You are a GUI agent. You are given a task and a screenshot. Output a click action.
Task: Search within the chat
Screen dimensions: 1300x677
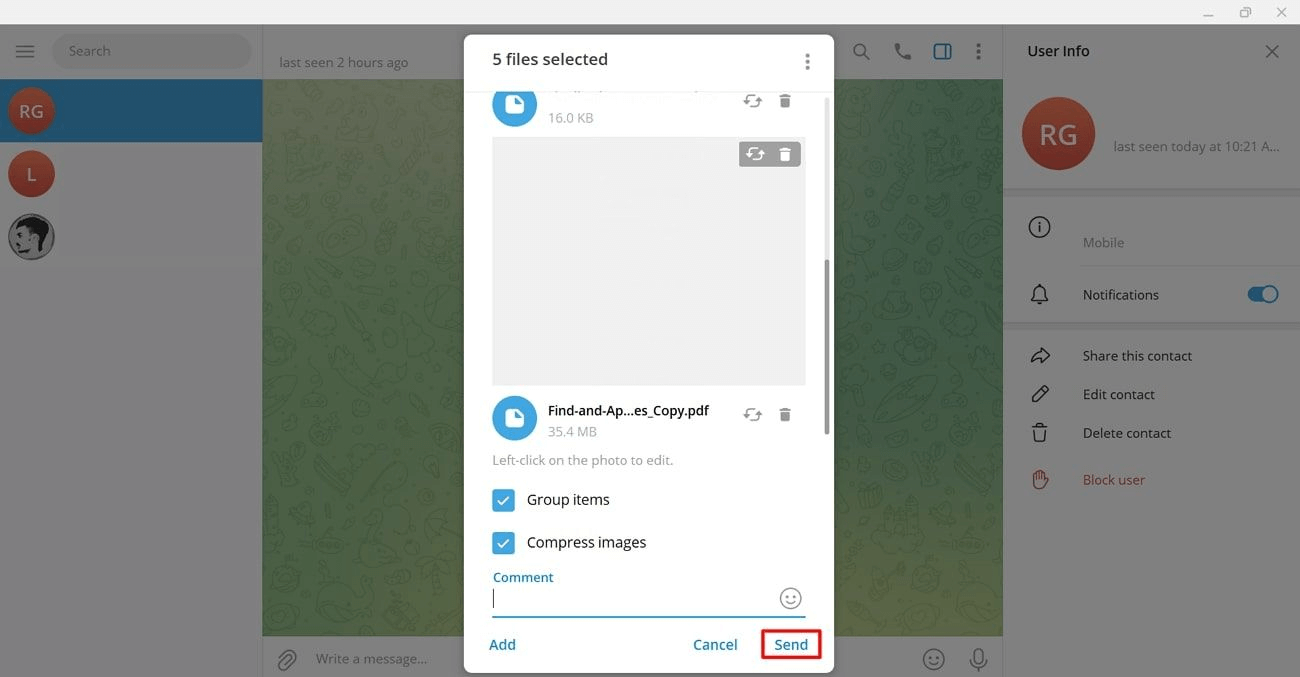(x=860, y=51)
